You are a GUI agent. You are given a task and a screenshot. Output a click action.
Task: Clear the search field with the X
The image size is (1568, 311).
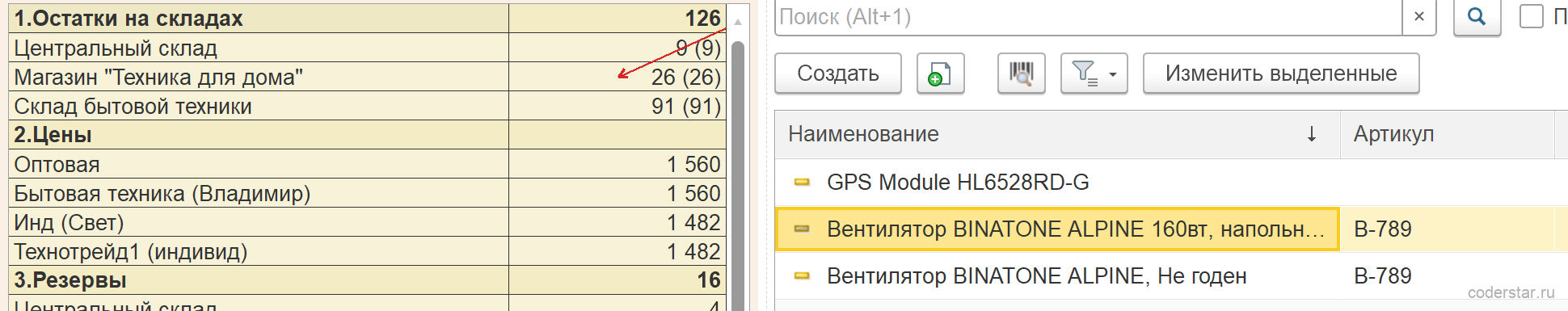click(x=1418, y=17)
